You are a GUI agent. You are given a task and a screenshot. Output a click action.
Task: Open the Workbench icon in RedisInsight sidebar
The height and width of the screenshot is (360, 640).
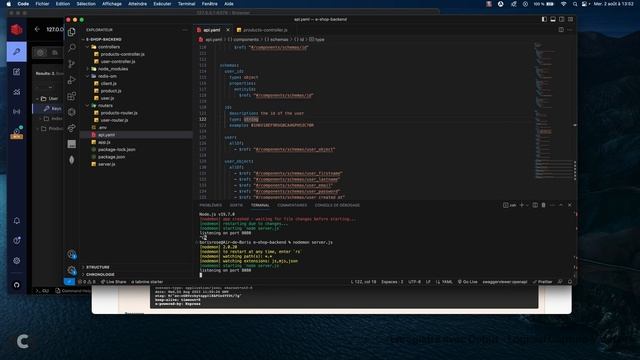(x=16, y=72)
